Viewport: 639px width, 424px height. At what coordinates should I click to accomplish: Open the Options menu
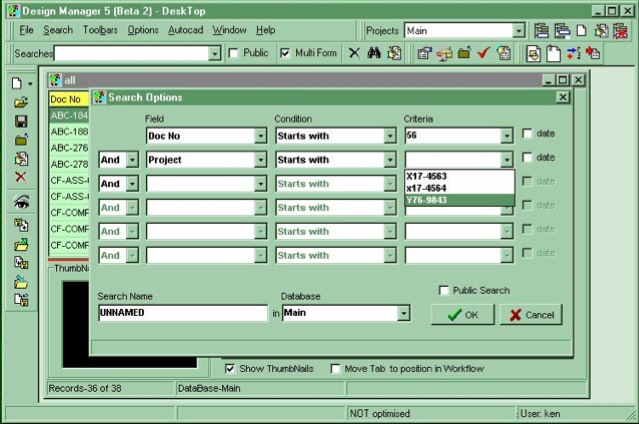pyautogui.click(x=143, y=30)
